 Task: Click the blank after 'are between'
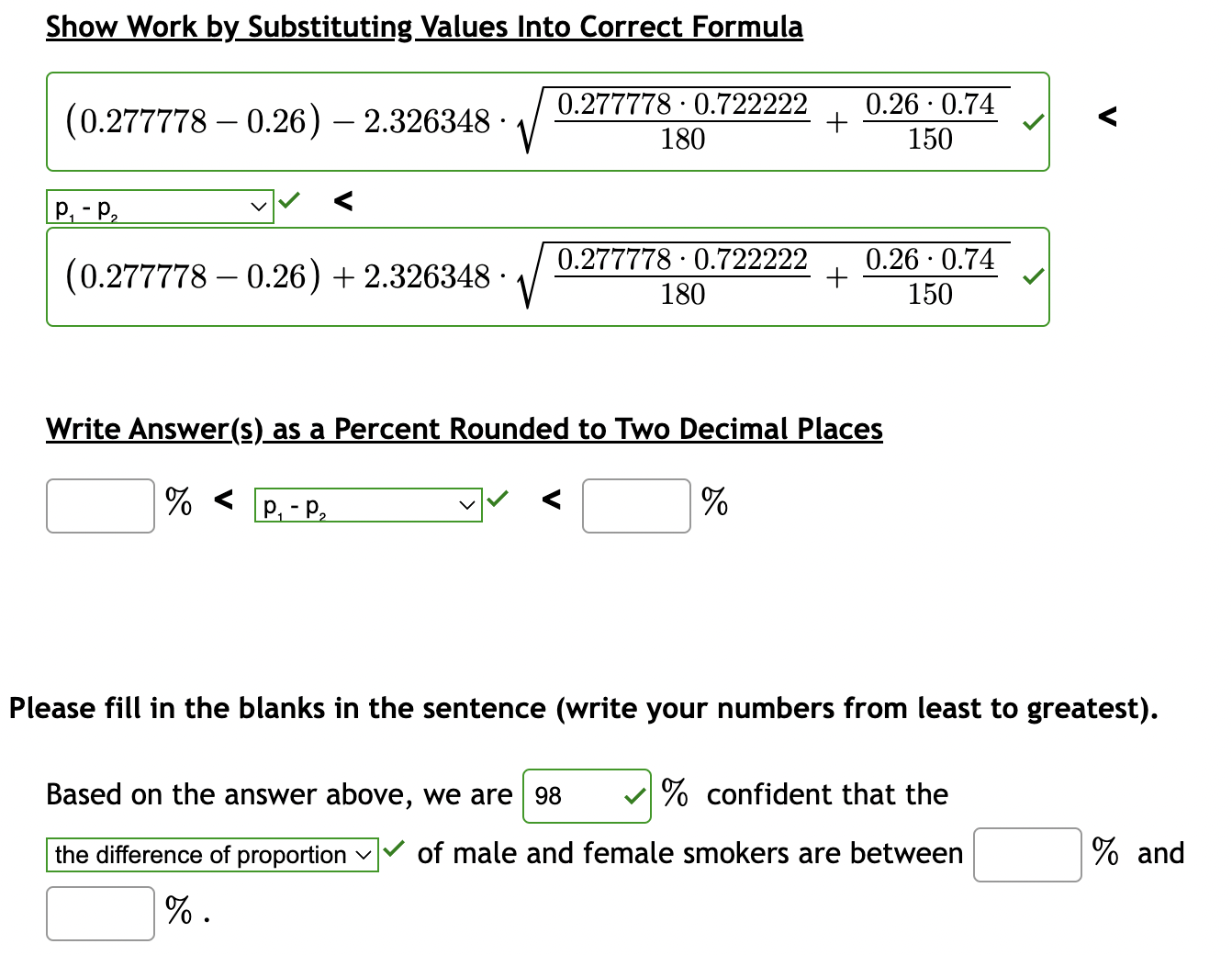[1026, 853]
